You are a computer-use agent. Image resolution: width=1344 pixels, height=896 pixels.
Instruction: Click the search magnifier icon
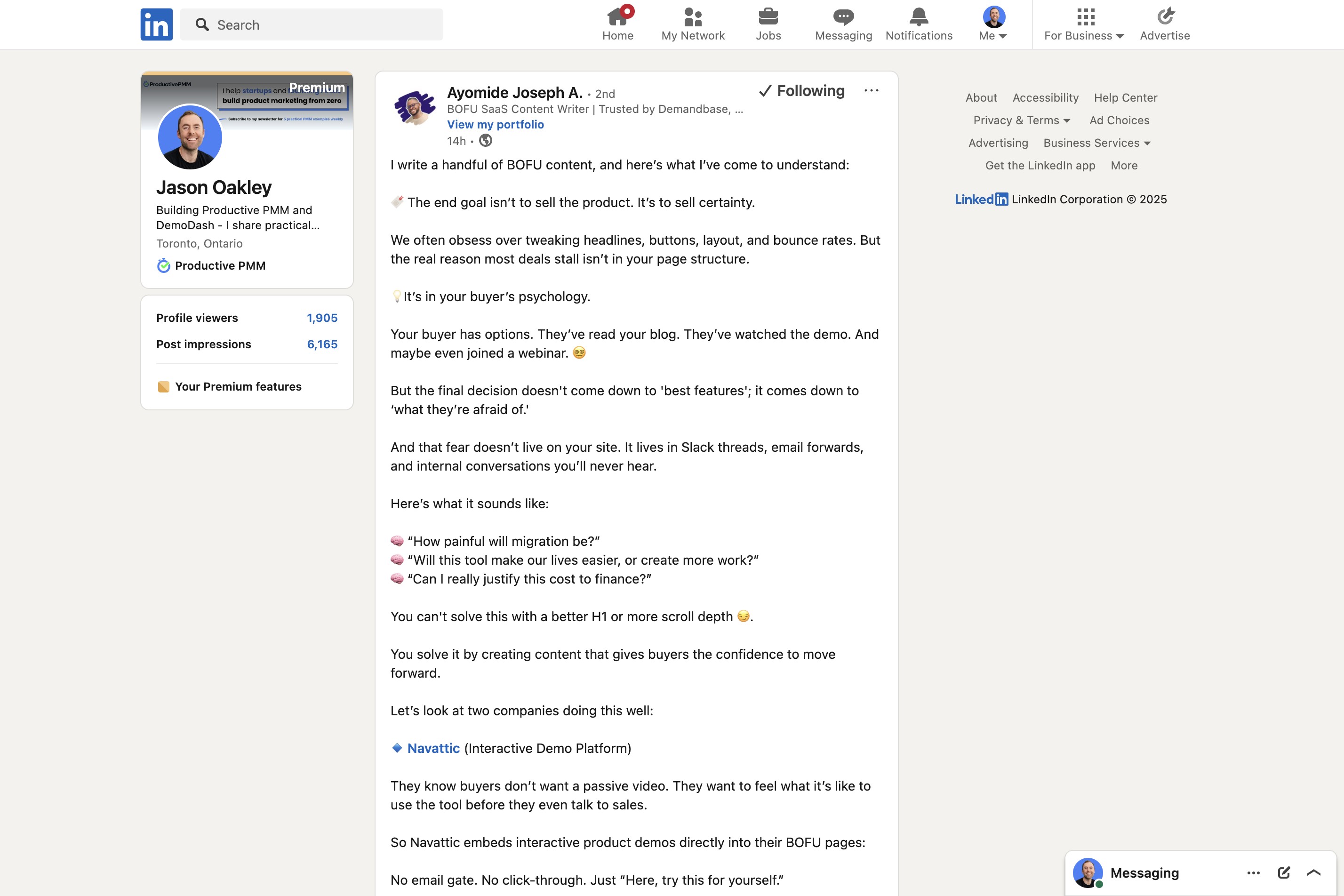202,24
